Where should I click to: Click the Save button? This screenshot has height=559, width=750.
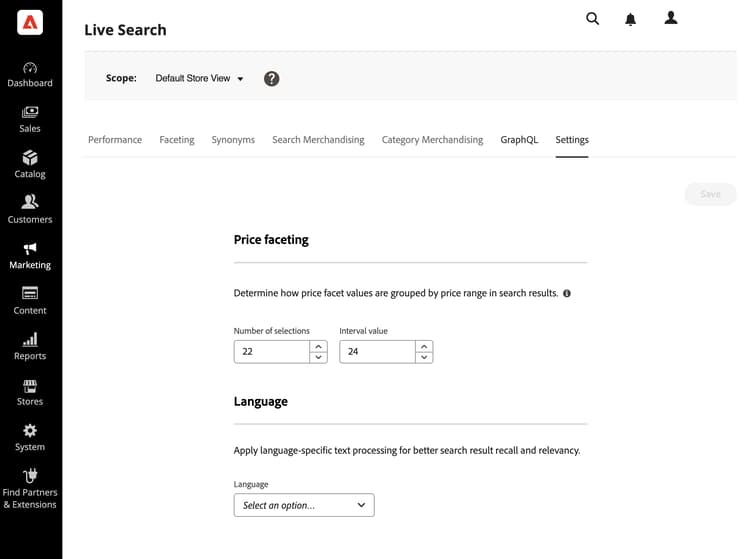pyautogui.click(x=710, y=194)
